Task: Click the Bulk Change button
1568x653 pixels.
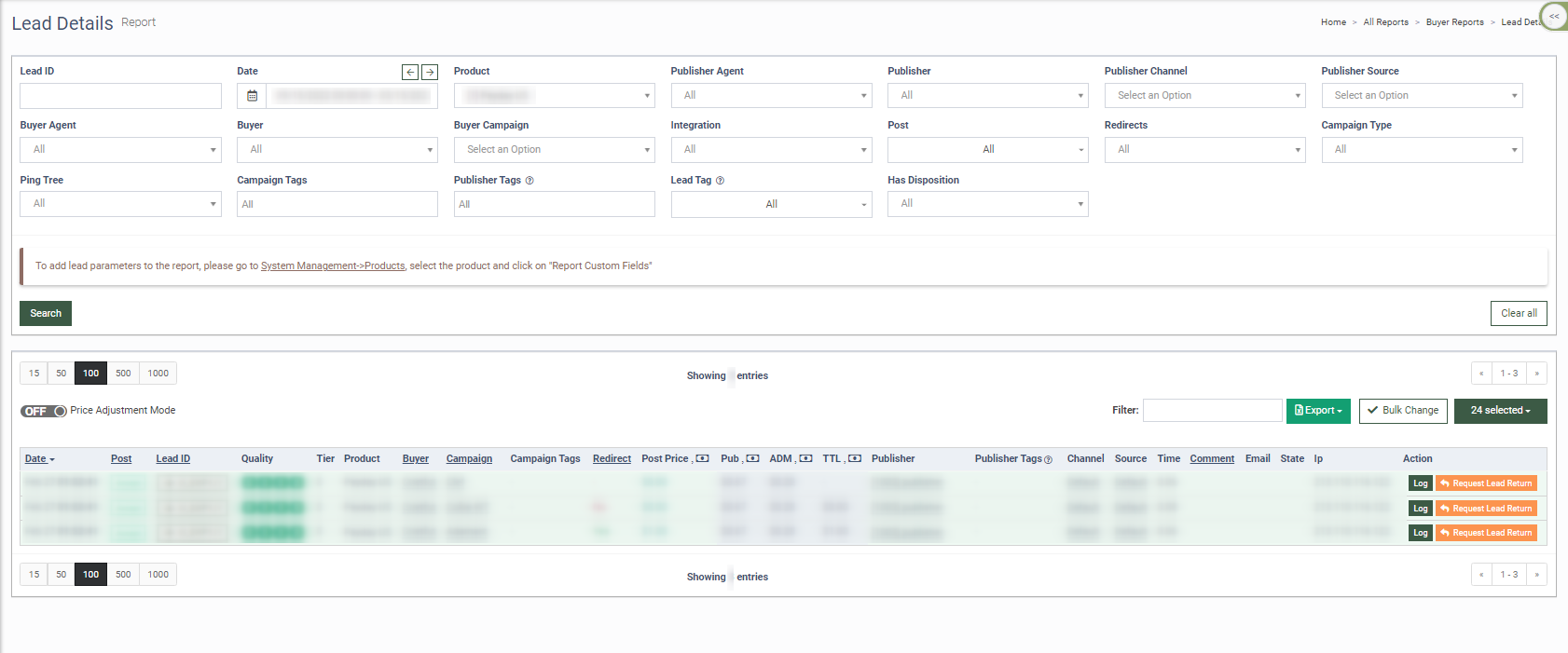Action: click(x=1403, y=411)
